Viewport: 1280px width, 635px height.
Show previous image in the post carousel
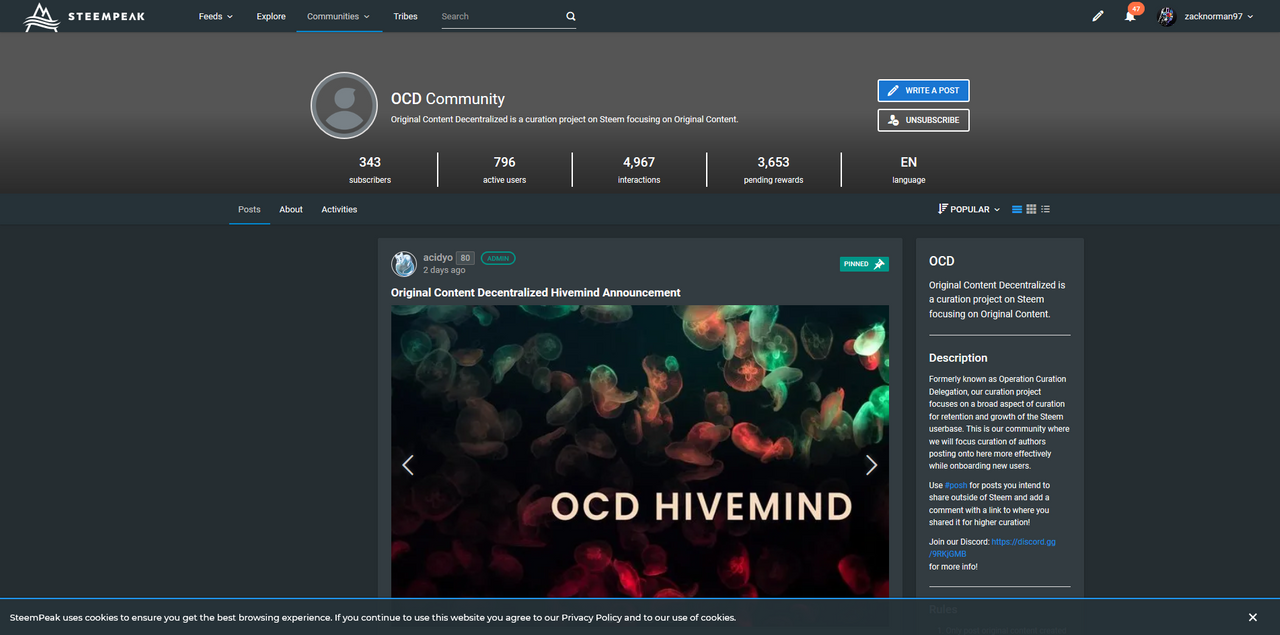[407, 465]
